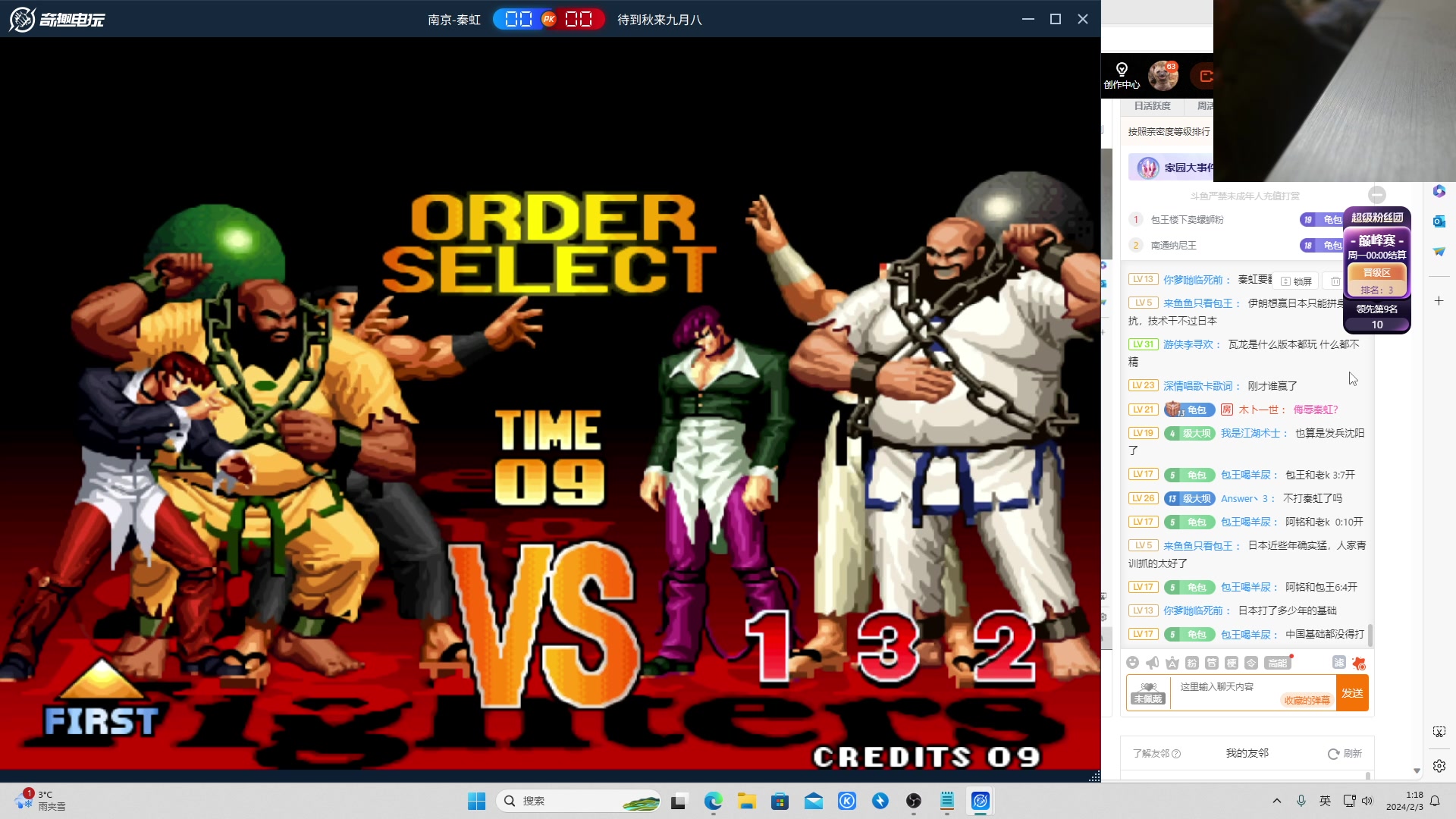Click username 深情唱歌卡歌词 in chat
Viewport: 1456px width, 819px height.
pos(1197,386)
